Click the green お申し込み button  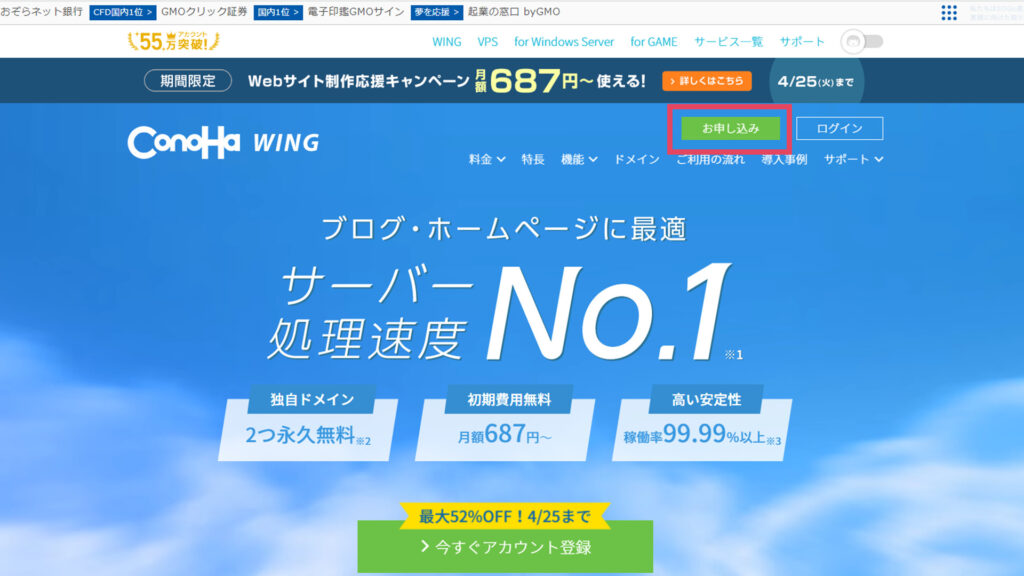click(730, 128)
